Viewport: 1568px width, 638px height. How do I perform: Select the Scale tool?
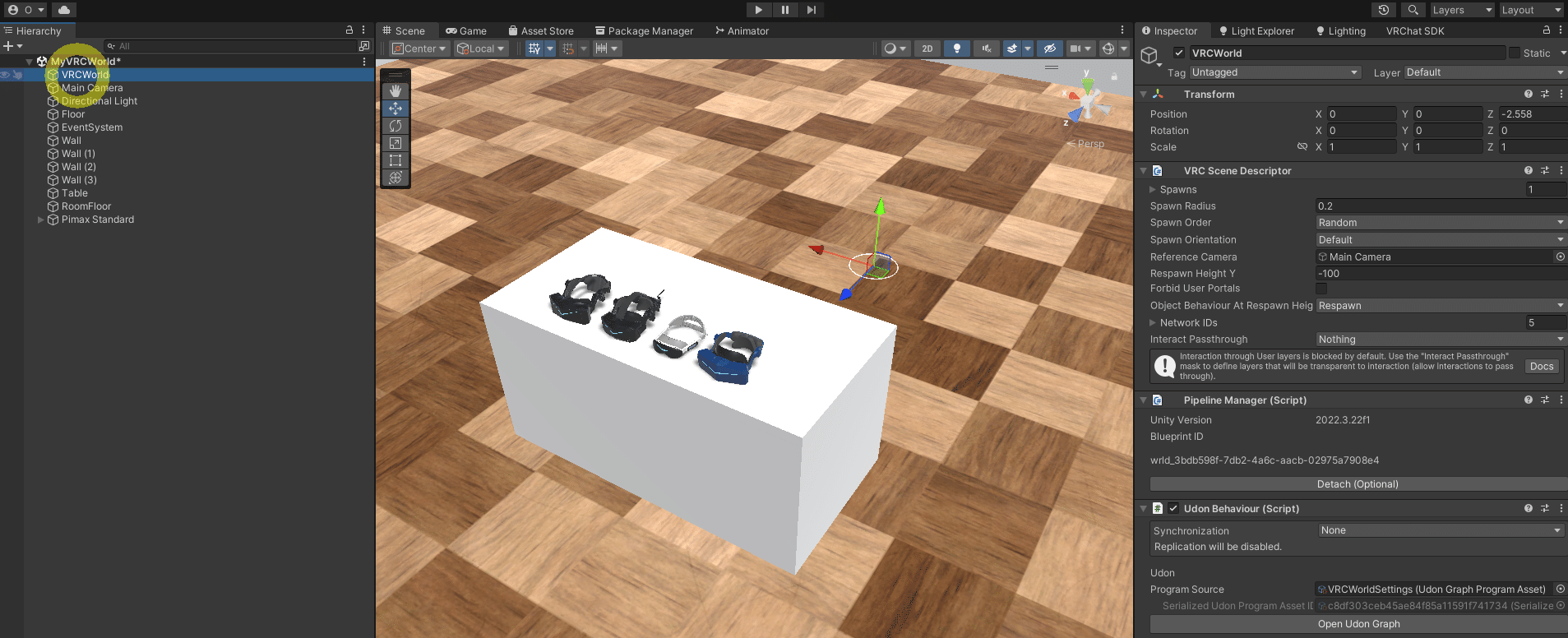click(395, 143)
